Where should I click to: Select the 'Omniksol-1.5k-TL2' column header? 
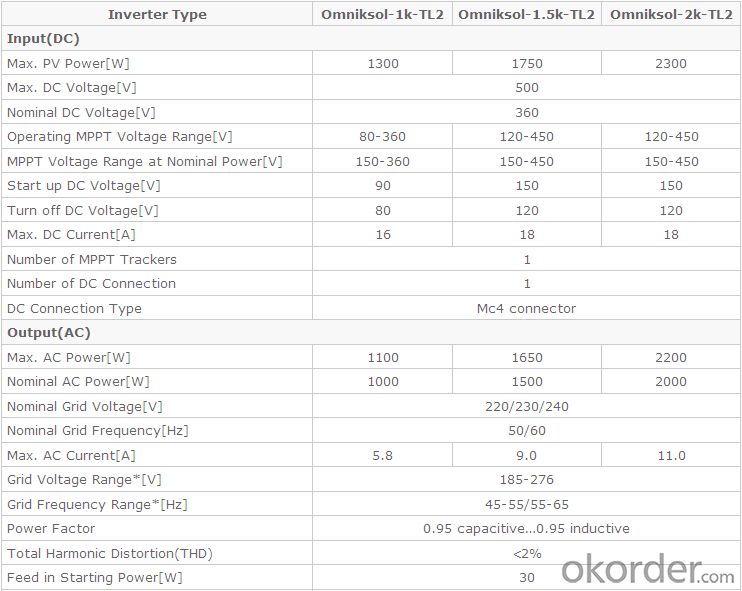click(526, 14)
